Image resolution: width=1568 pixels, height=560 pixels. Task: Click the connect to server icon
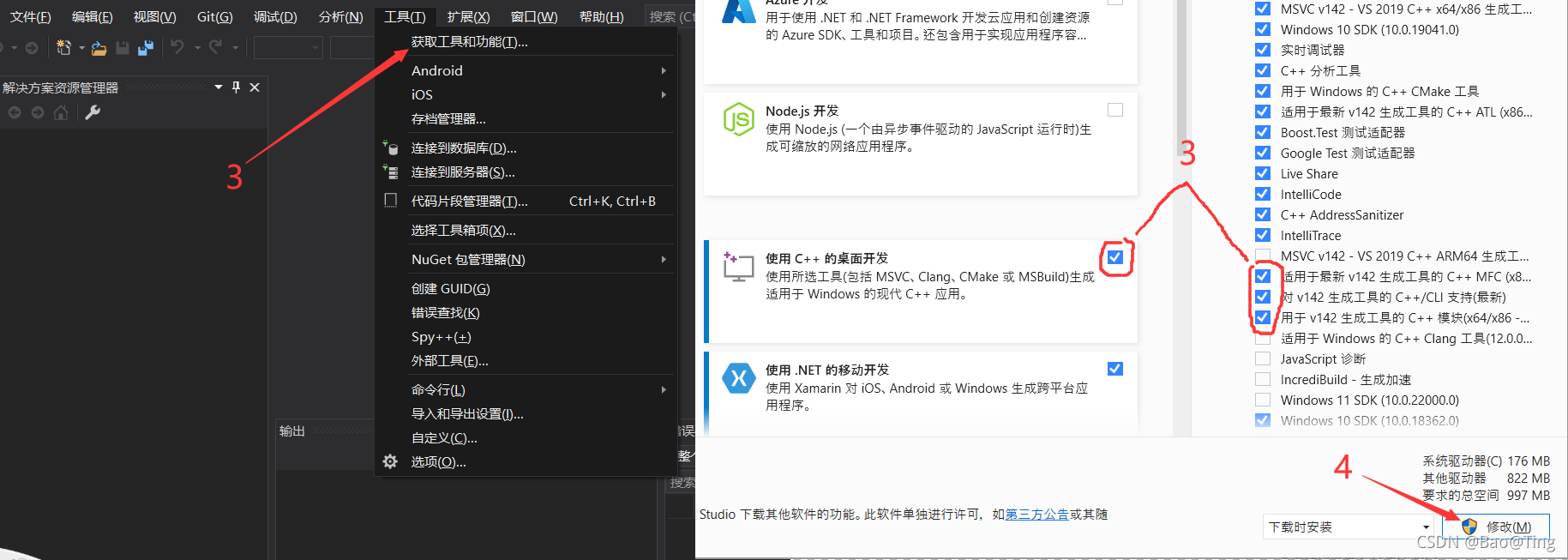tap(390, 172)
